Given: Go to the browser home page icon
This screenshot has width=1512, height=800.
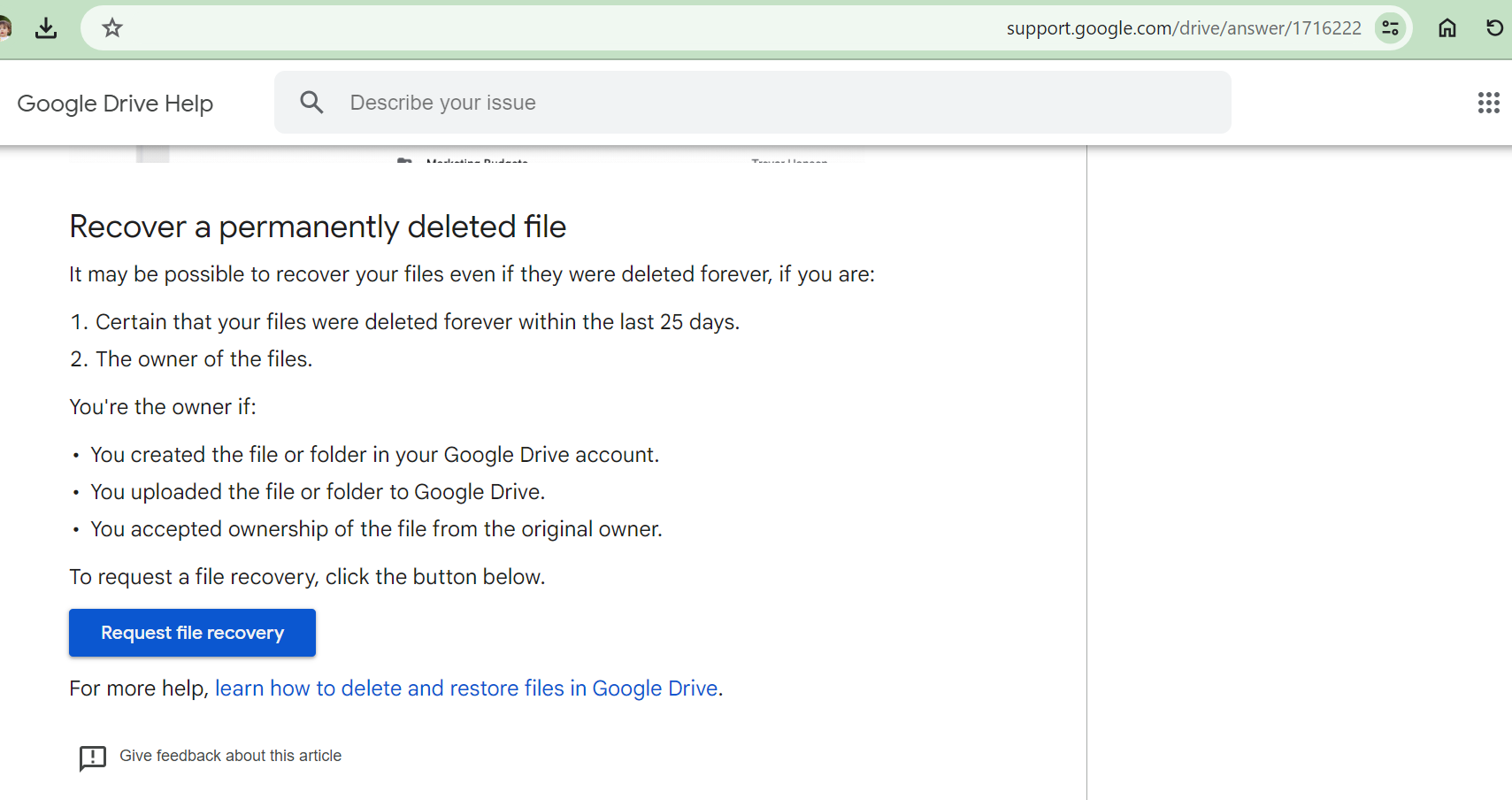Looking at the screenshot, I should [1447, 28].
